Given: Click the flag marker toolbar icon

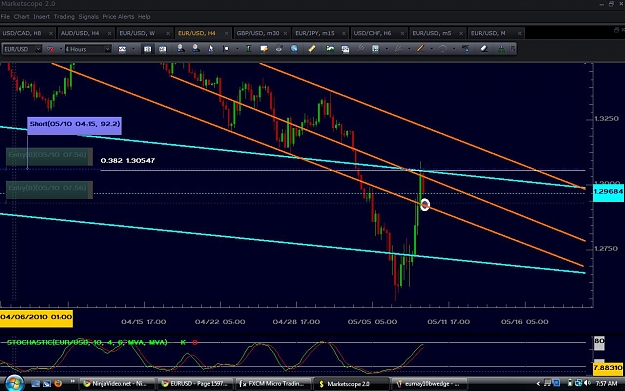Looking at the screenshot, I should (x=226, y=49).
